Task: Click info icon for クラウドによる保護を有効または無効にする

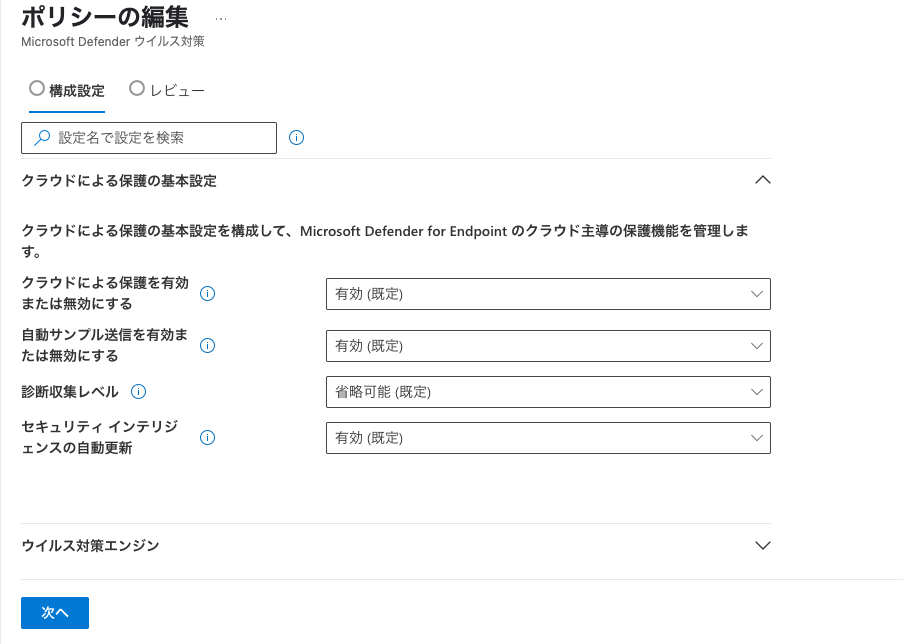Action: click(207, 294)
